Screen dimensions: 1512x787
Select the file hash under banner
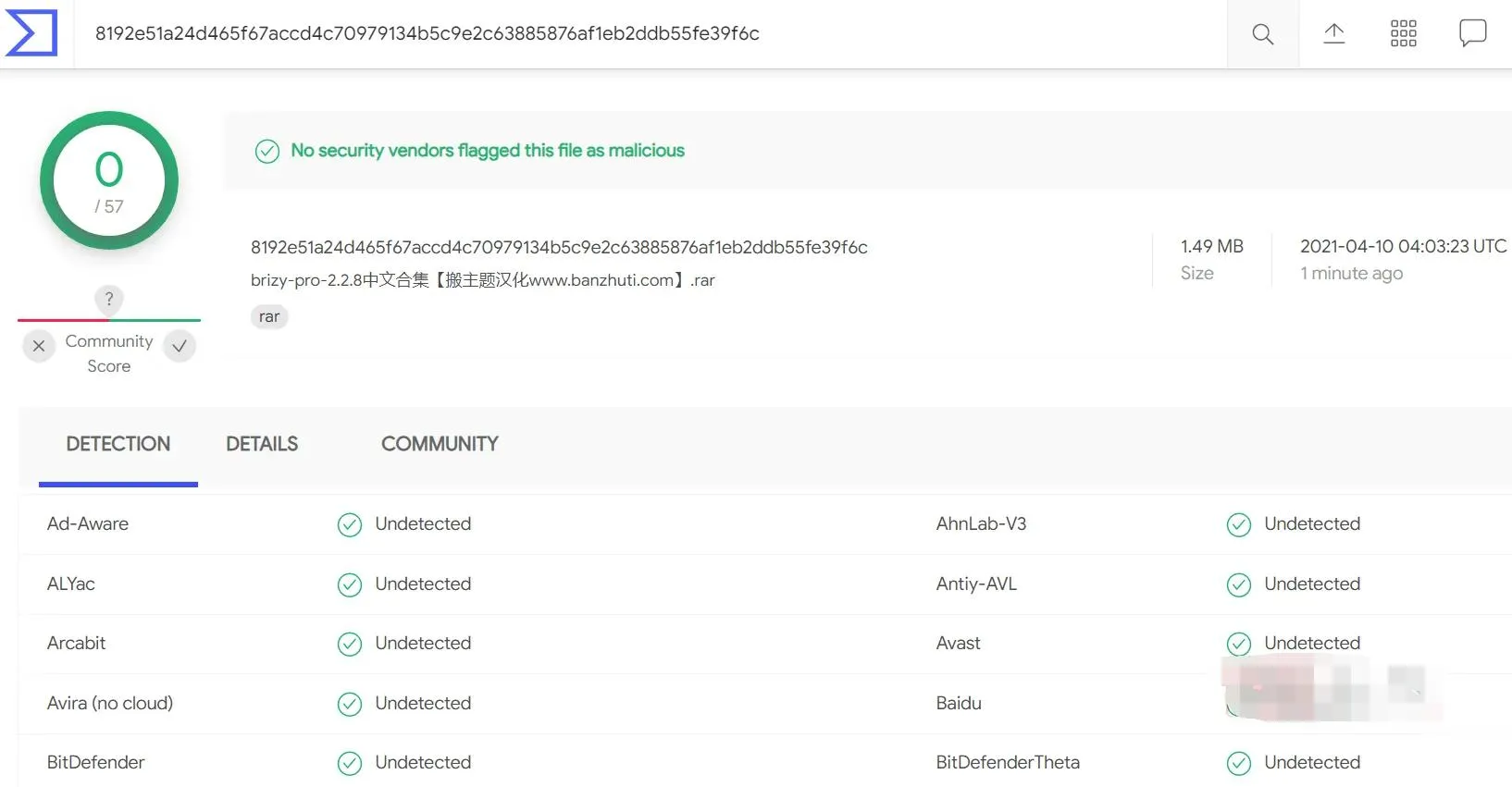[559, 247]
